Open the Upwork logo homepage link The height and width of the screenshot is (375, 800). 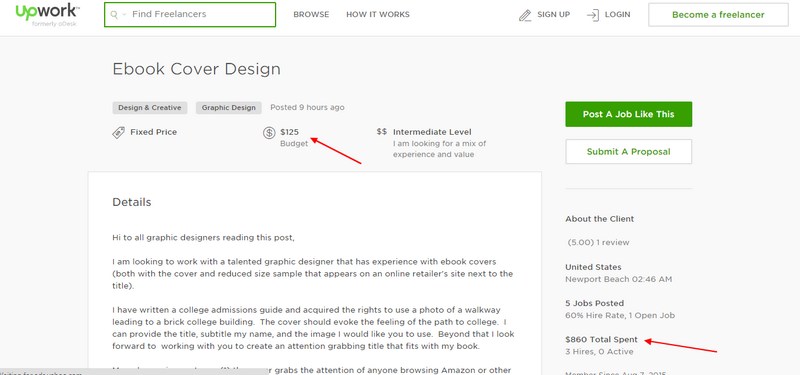pos(47,14)
